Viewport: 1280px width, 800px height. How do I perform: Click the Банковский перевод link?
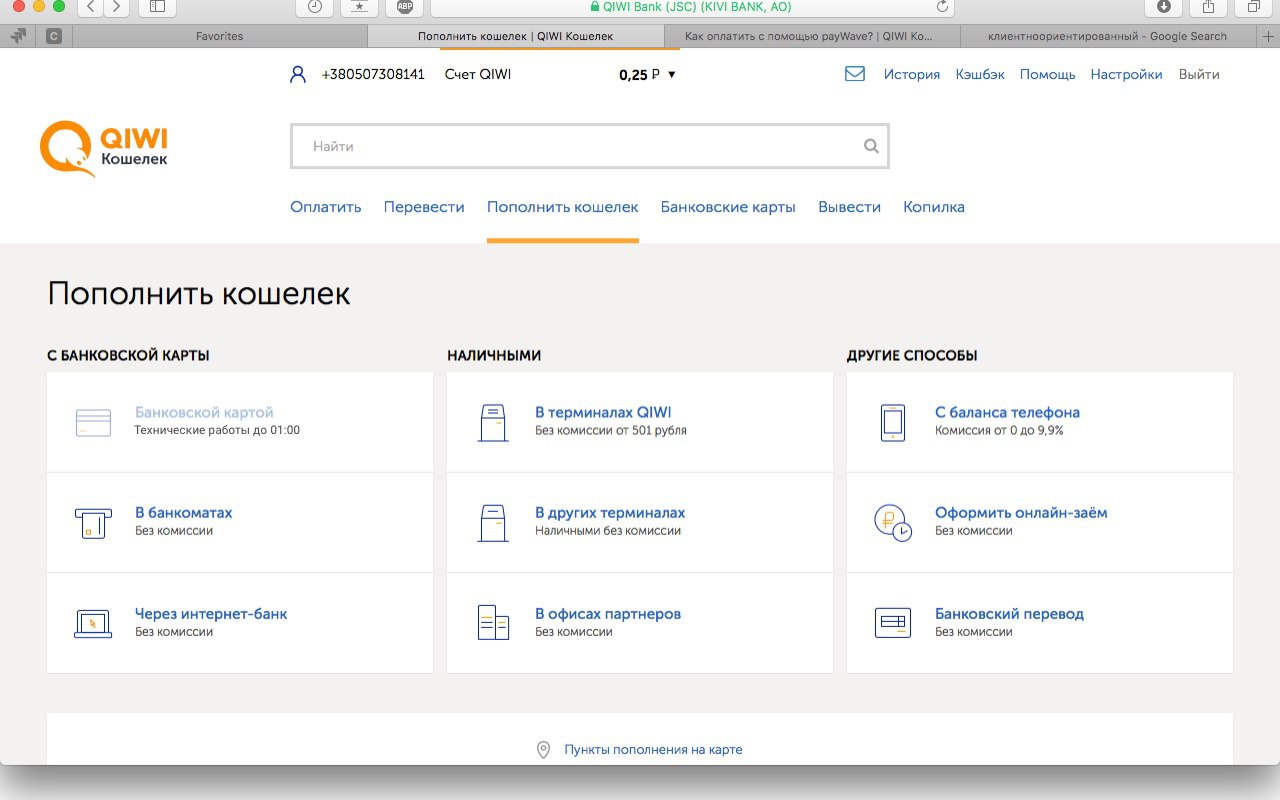tap(1009, 614)
